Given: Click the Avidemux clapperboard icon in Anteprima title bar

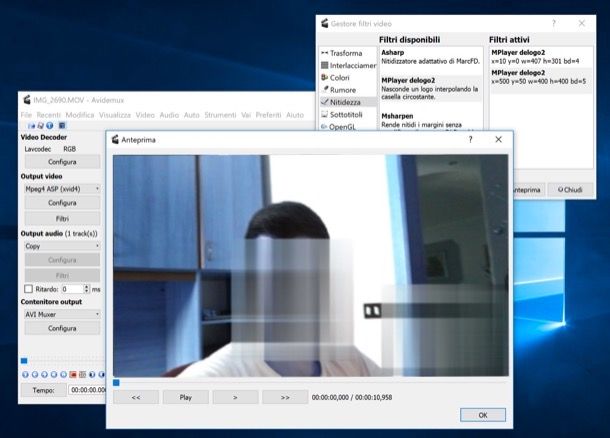Looking at the screenshot, I should coord(115,139).
